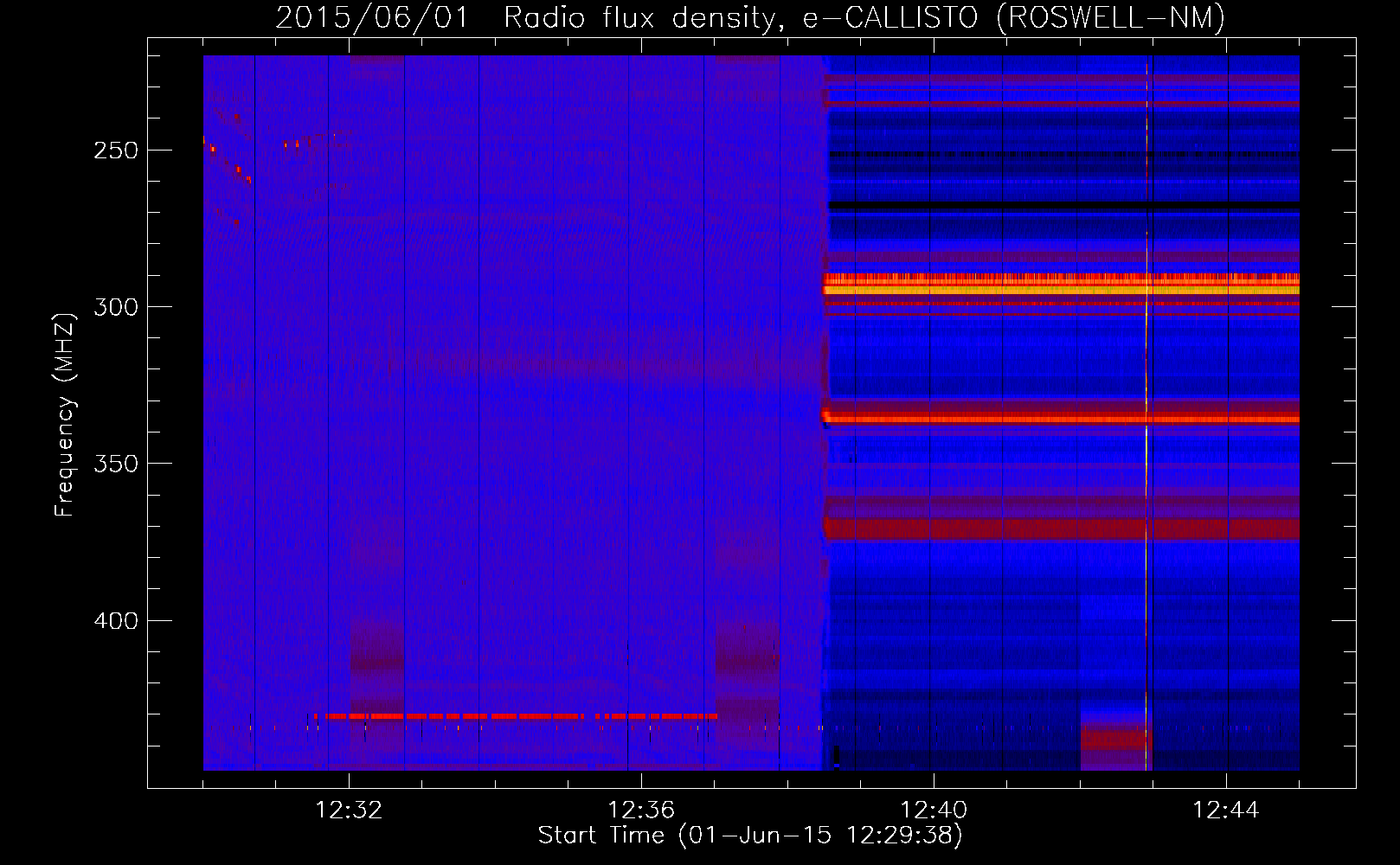Viewport: 1400px width, 865px height.
Task: Click the 12:44 time tick label
Action: pyautogui.click(x=1226, y=811)
